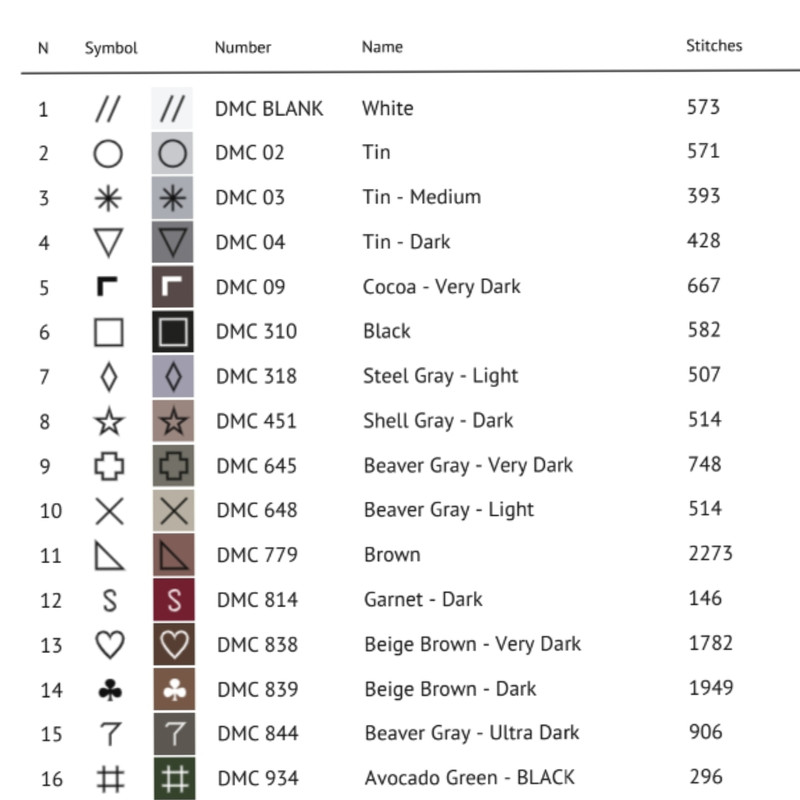
Task: Click the plain cross symbol for DMC 645
Action: tap(108, 466)
